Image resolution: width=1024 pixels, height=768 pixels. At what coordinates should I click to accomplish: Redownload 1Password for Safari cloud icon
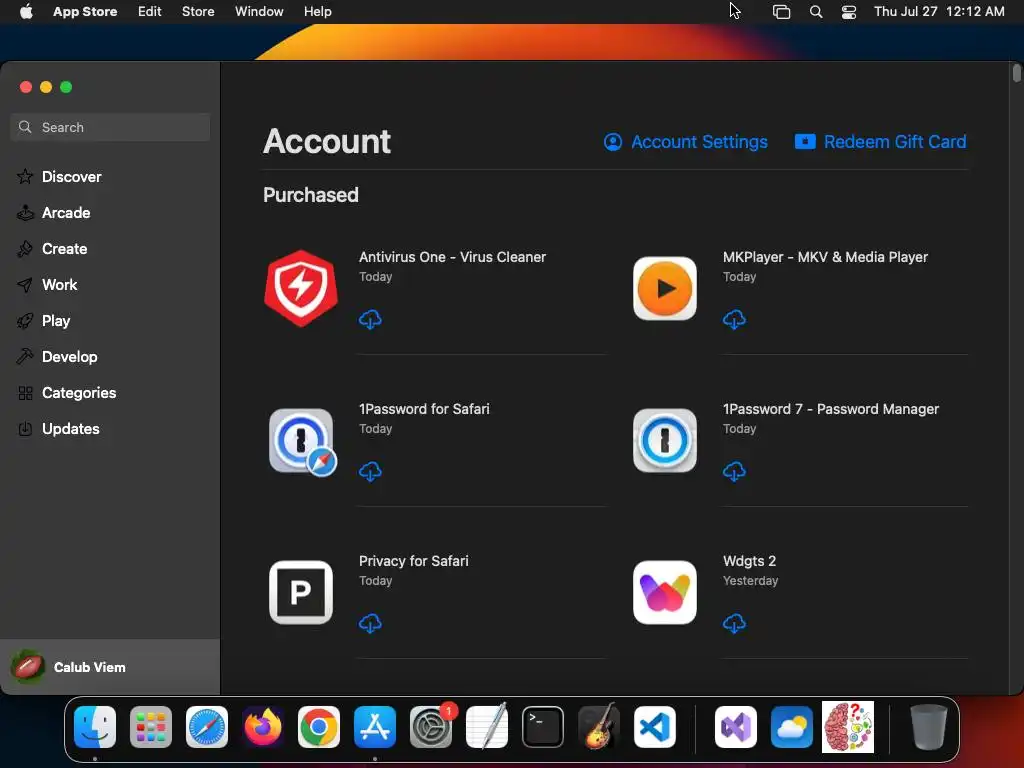[x=370, y=472]
